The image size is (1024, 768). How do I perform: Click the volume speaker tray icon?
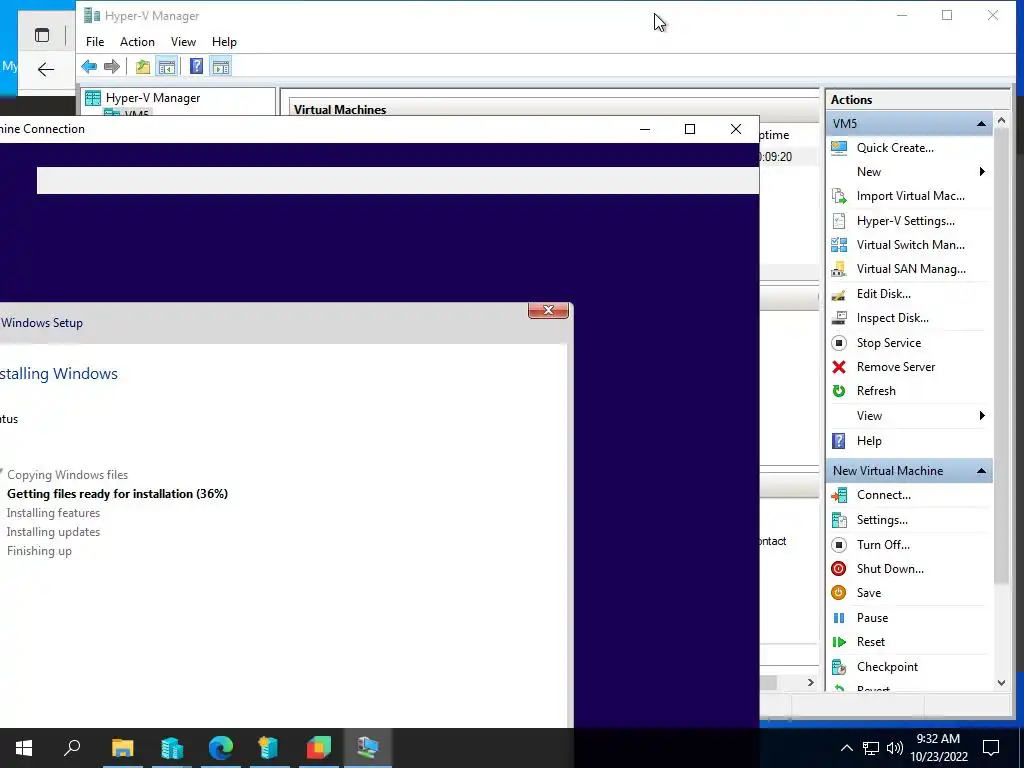pos(895,748)
